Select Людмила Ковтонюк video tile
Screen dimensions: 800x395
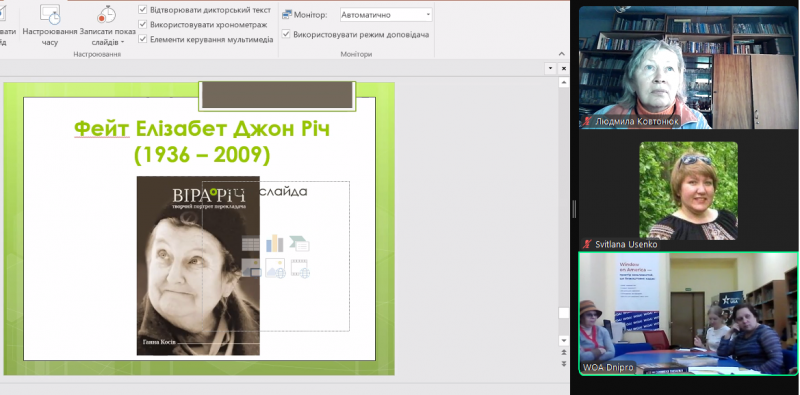[688, 67]
